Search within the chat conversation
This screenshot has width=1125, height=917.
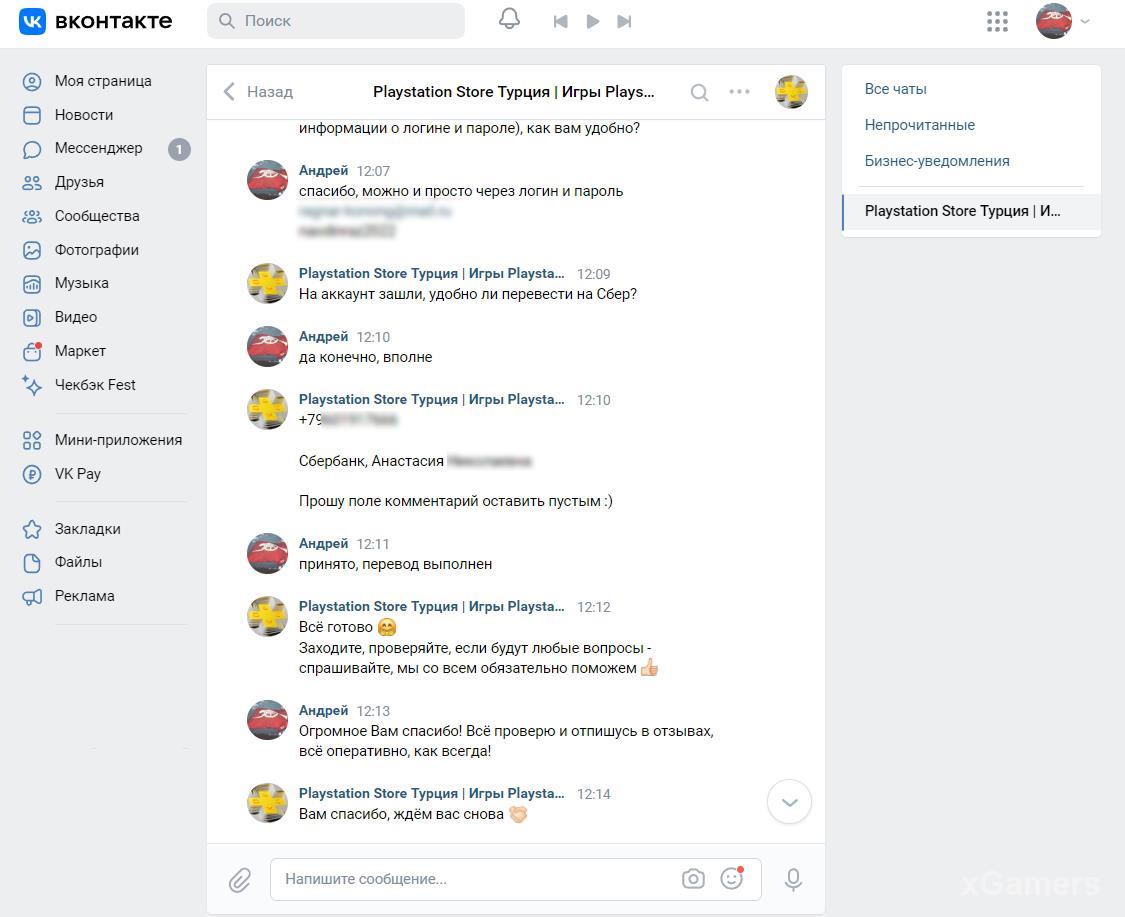click(x=699, y=92)
